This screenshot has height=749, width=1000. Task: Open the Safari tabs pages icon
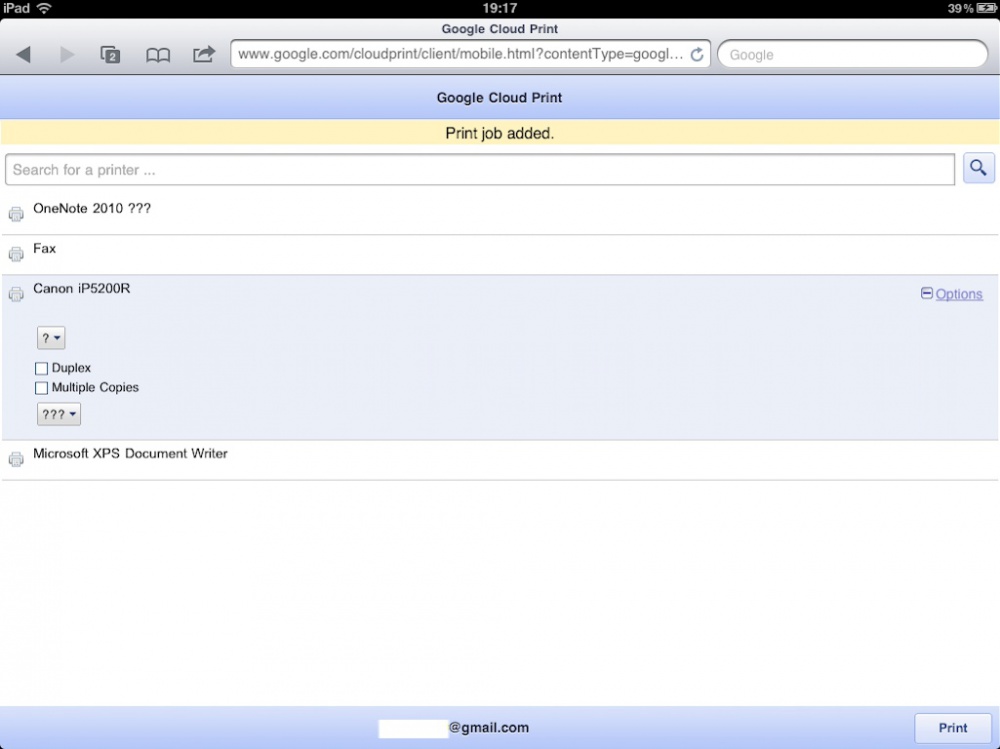tap(110, 54)
